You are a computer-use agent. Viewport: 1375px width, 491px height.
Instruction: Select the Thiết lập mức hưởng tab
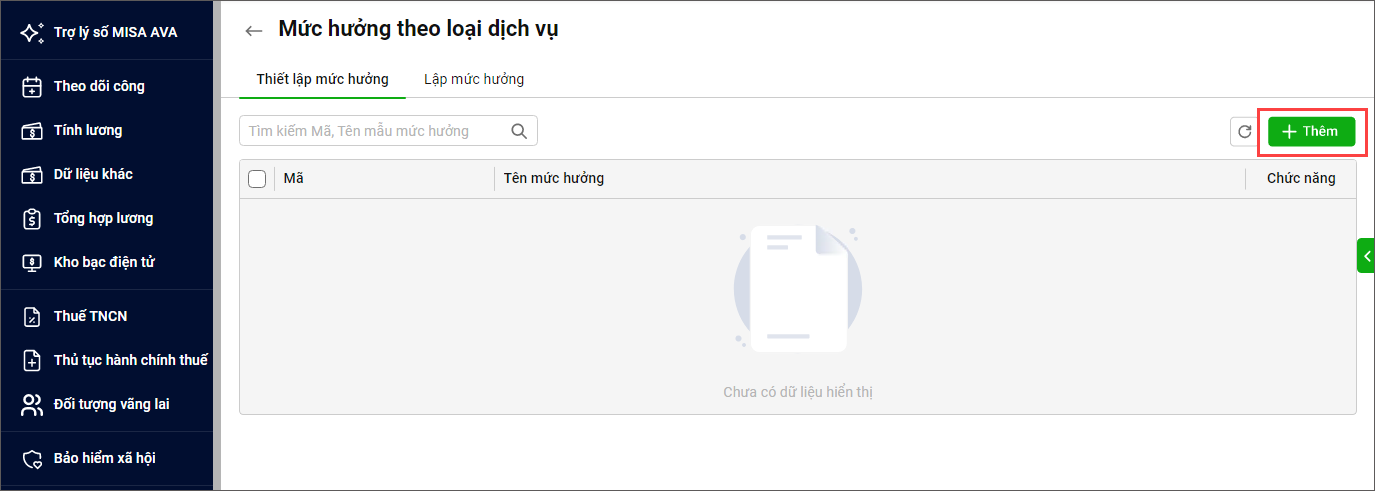coord(322,79)
